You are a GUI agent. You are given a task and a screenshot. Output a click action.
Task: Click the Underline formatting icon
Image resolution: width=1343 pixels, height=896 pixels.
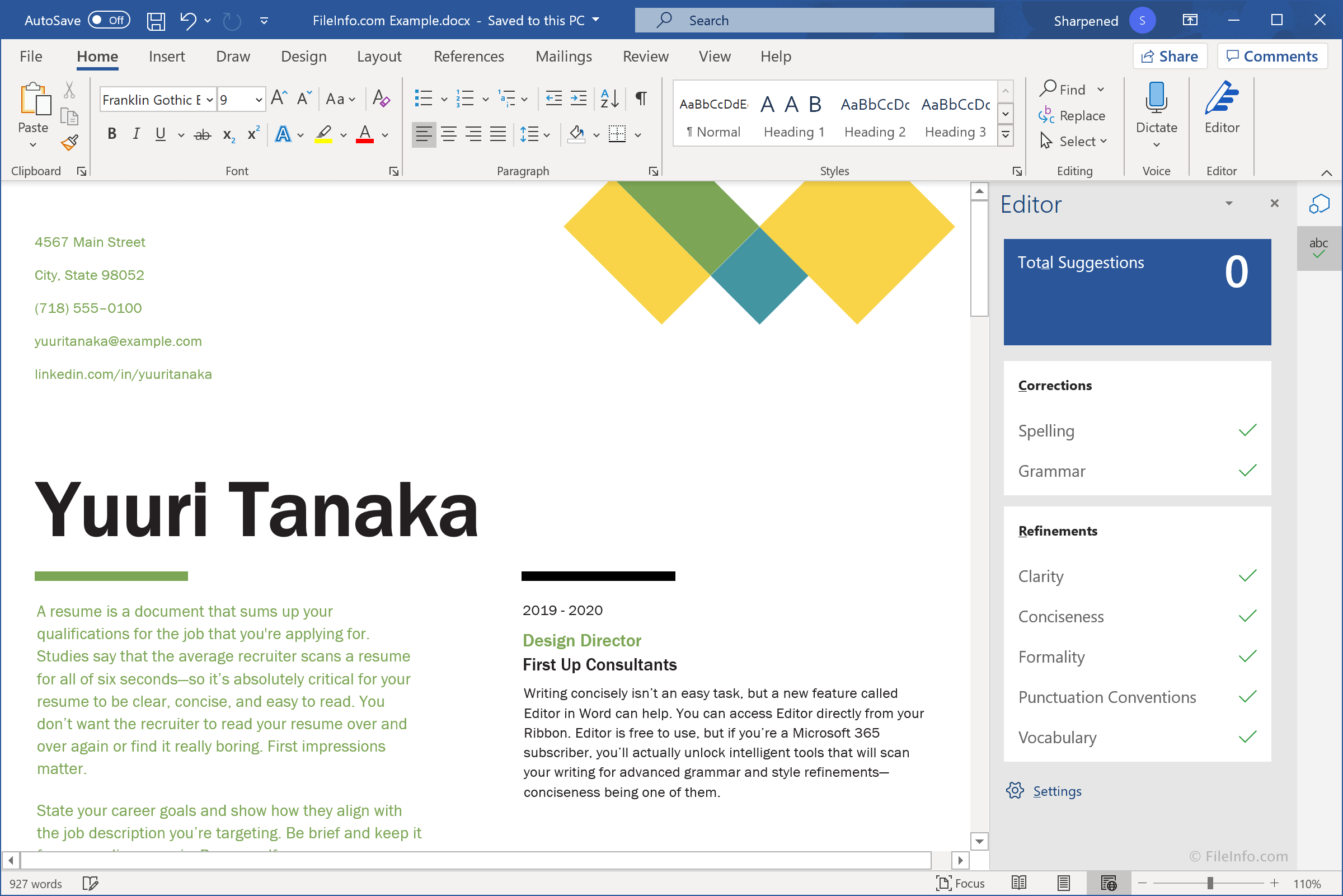pos(160,133)
